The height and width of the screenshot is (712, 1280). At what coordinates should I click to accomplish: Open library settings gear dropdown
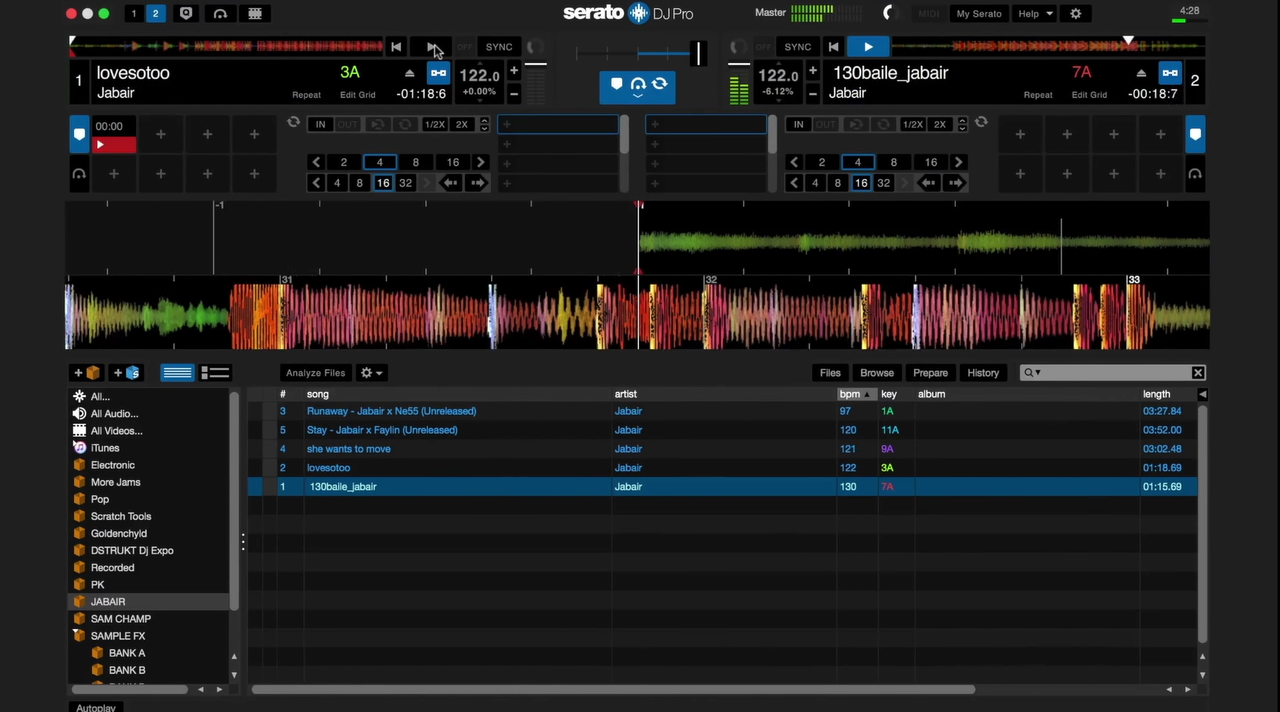click(371, 373)
